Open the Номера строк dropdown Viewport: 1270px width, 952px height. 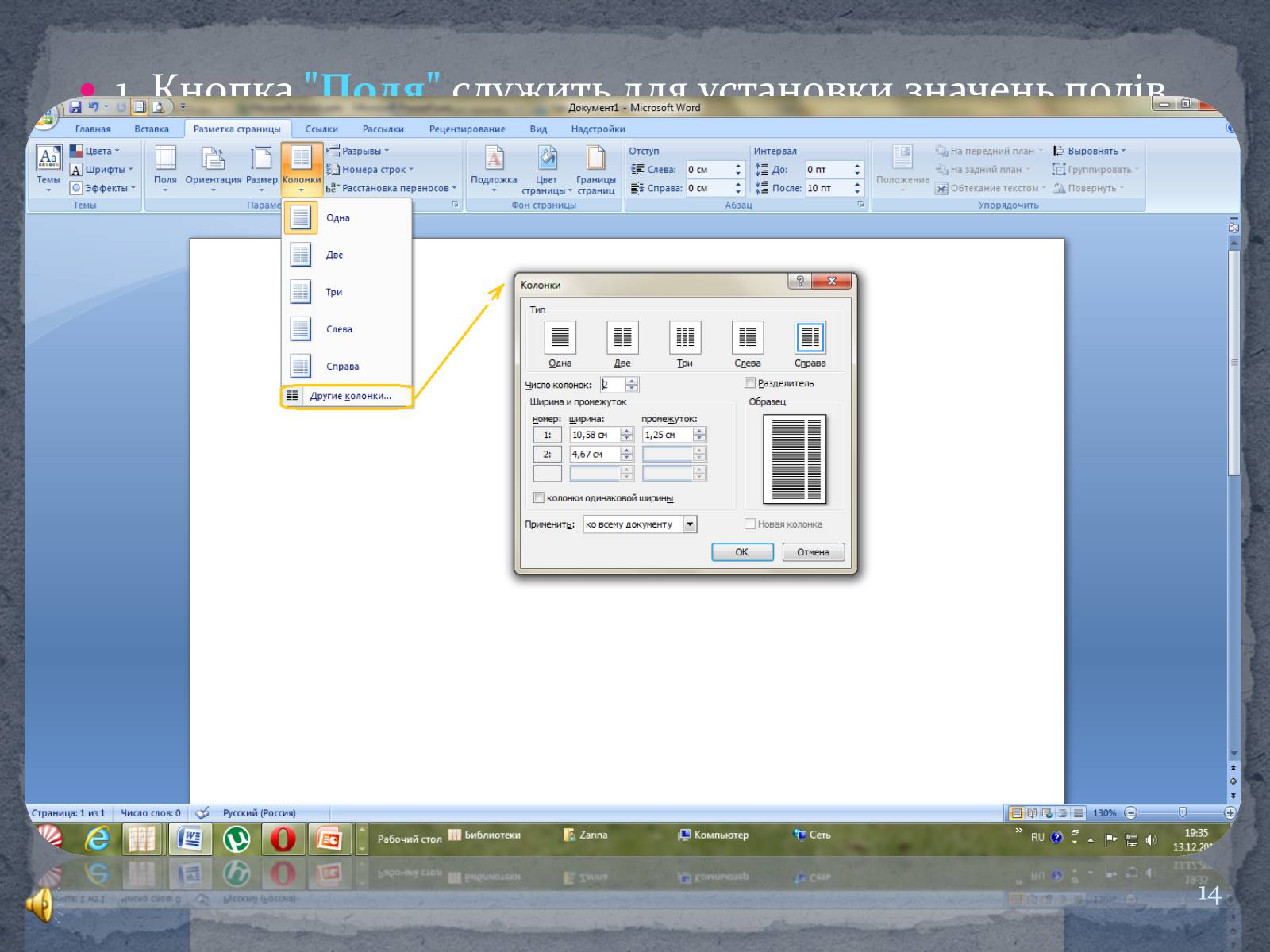371,169
